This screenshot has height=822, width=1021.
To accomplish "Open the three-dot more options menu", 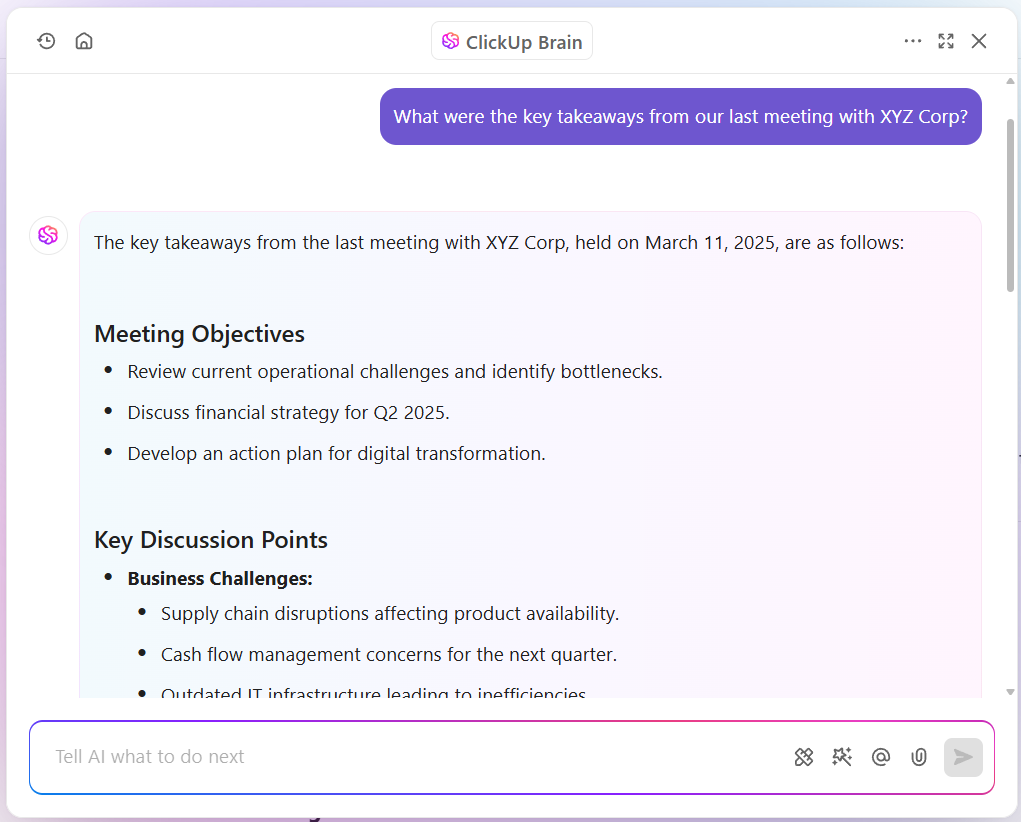I will (913, 41).
